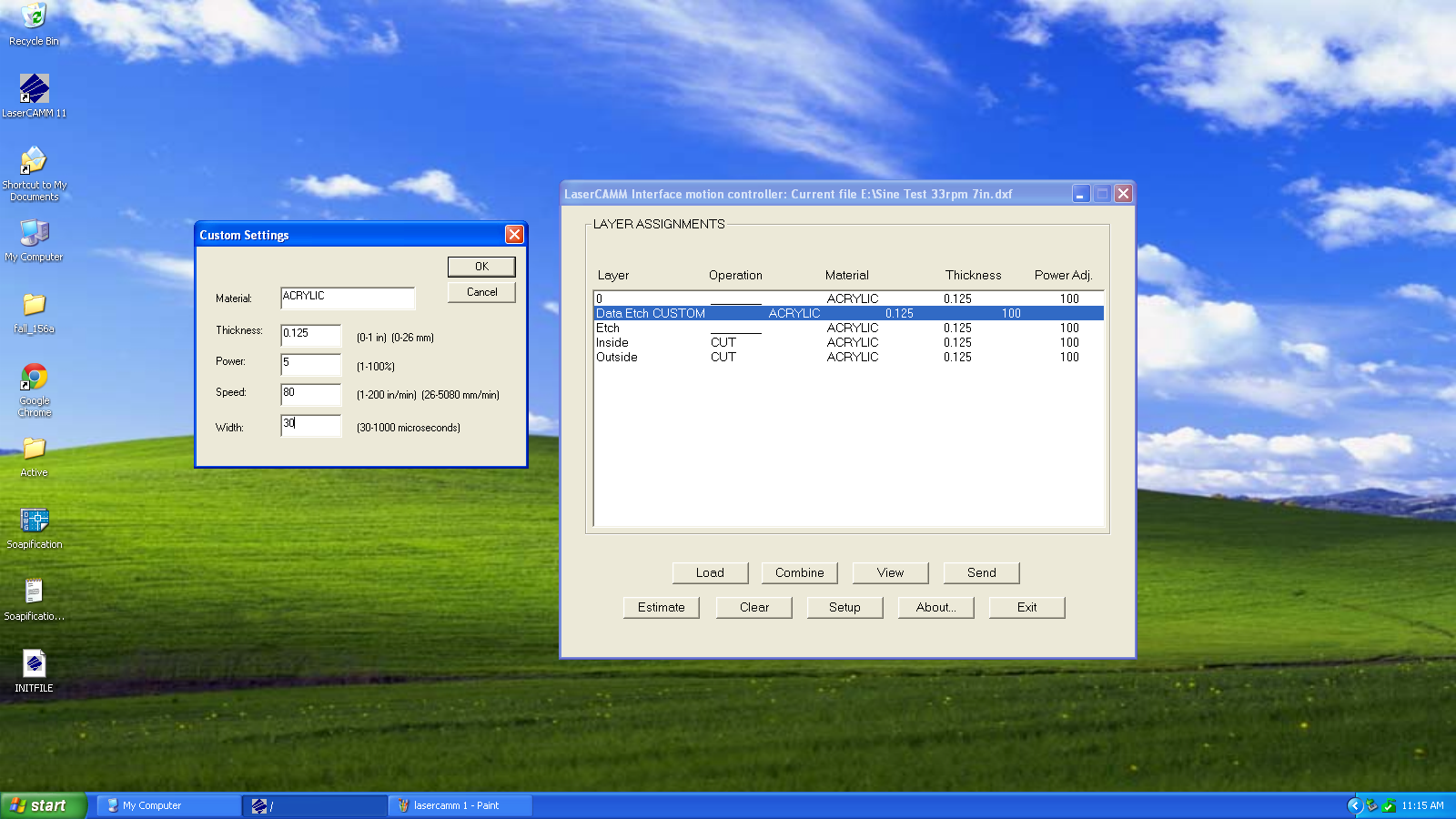Screen dimensions: 1456x819
Task: Close the LaserCAMM Interface window
Action: coord(1123,194)
